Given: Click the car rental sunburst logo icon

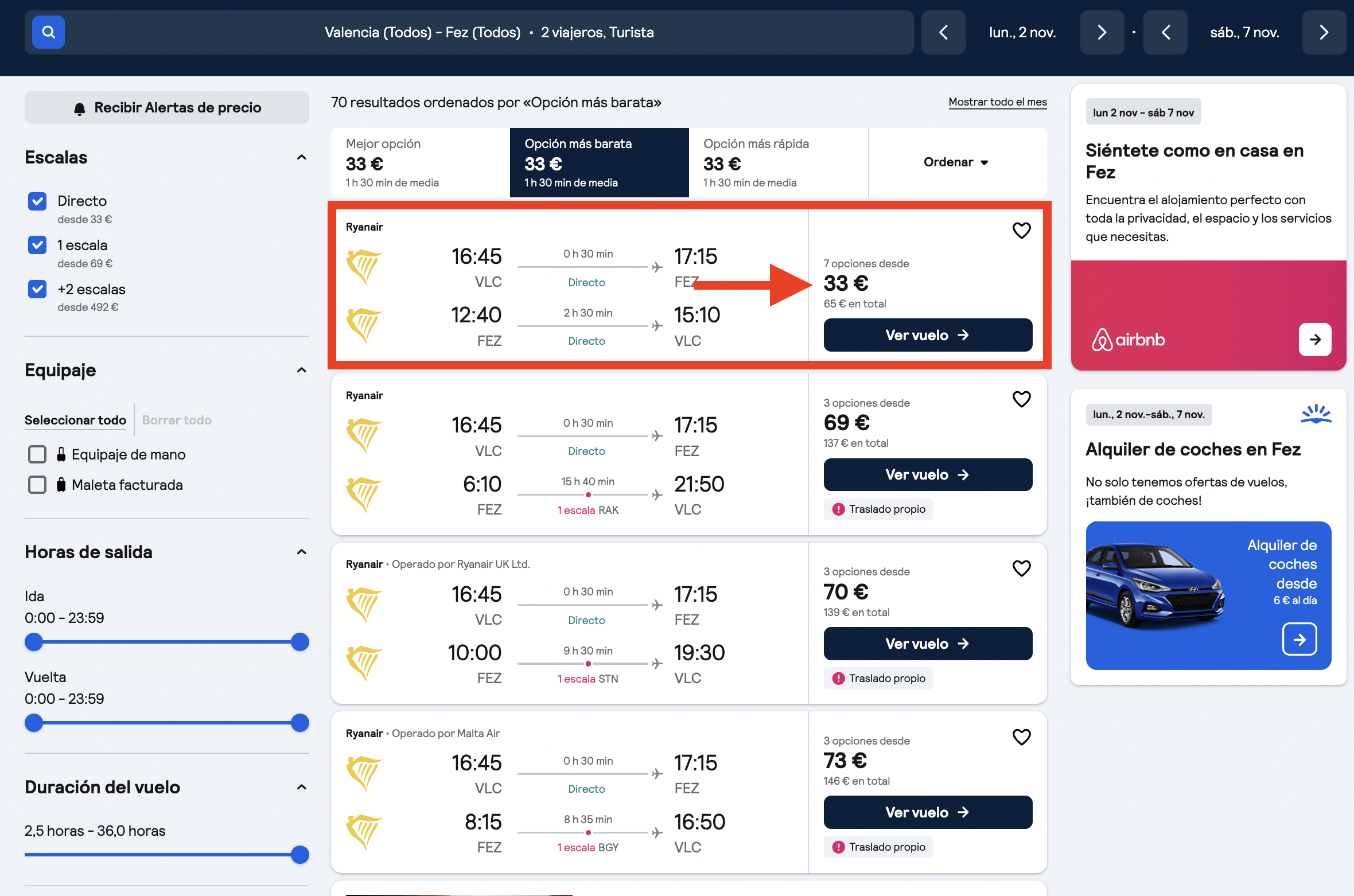Looking at the screenshot, I should [1316, 414].
